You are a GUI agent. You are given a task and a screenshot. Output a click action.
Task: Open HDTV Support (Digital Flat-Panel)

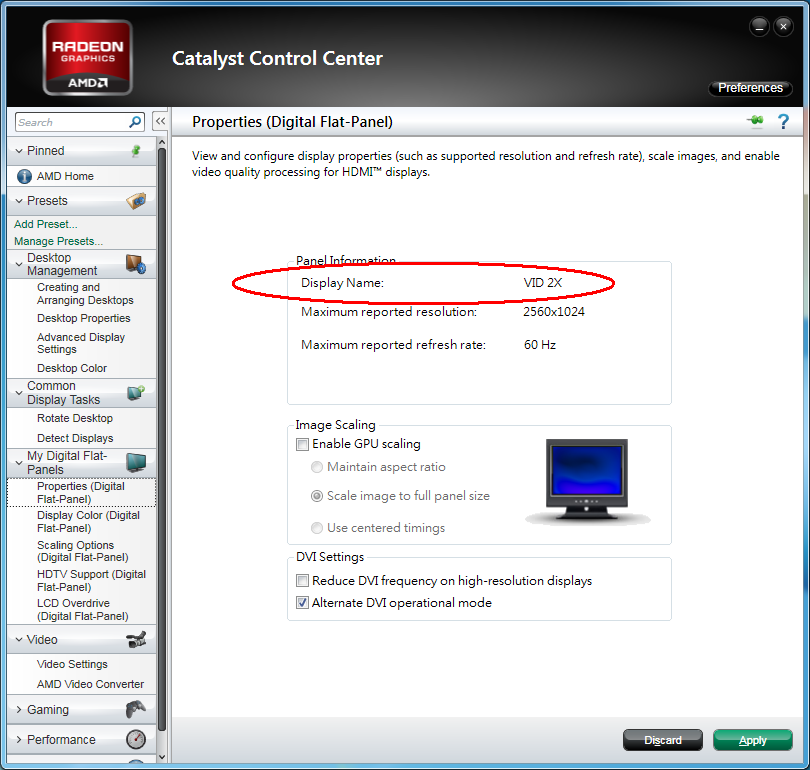91,580
